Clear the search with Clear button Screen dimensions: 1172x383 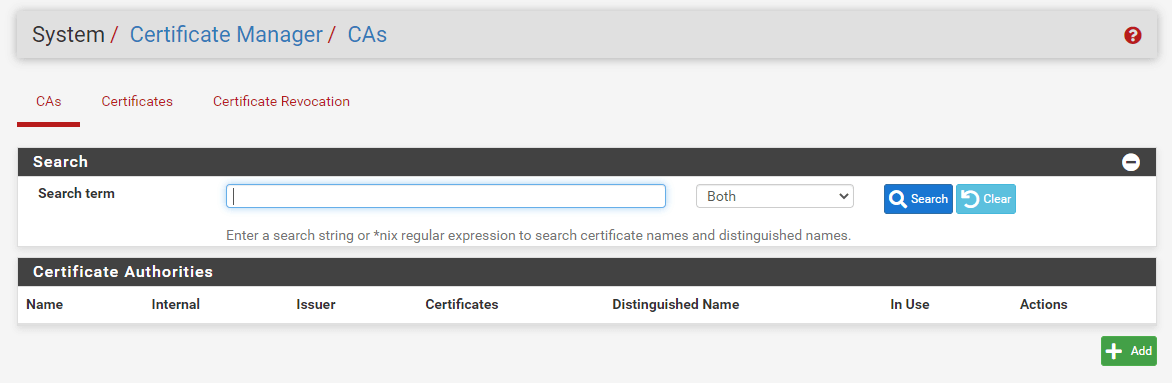(986, 199)
